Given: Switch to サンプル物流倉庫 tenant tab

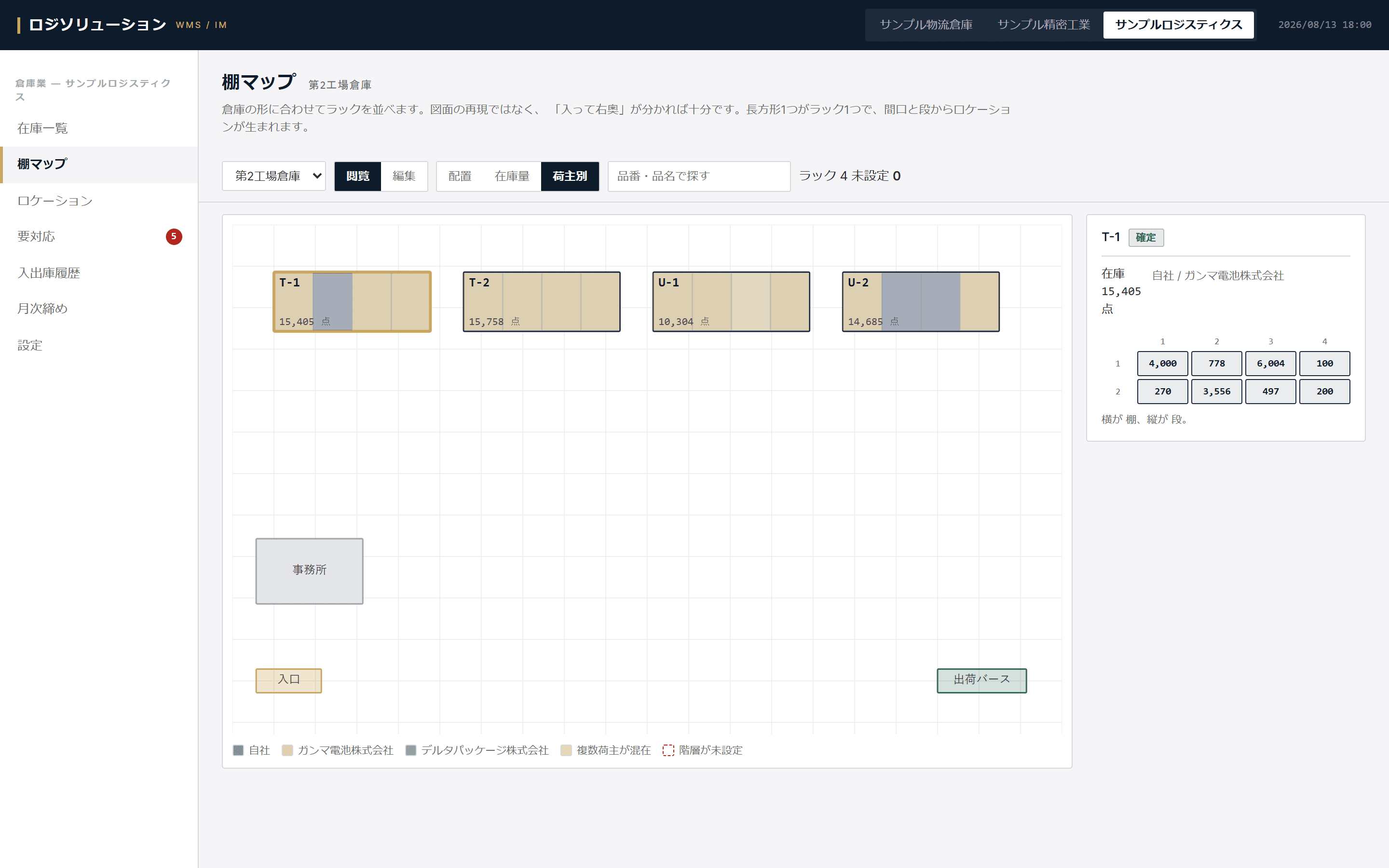Looking at the screenshot, I should pos(926,25).
